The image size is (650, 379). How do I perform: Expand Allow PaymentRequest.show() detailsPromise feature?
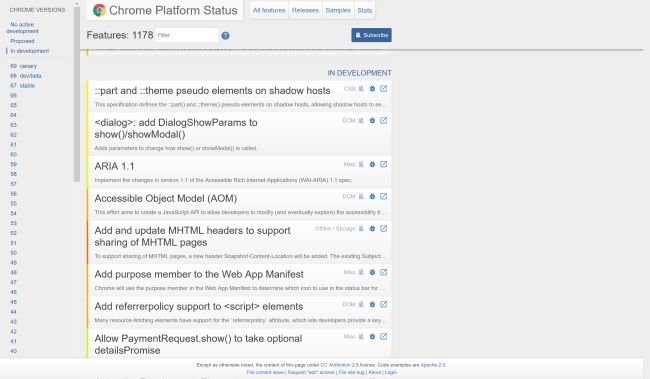198,344
